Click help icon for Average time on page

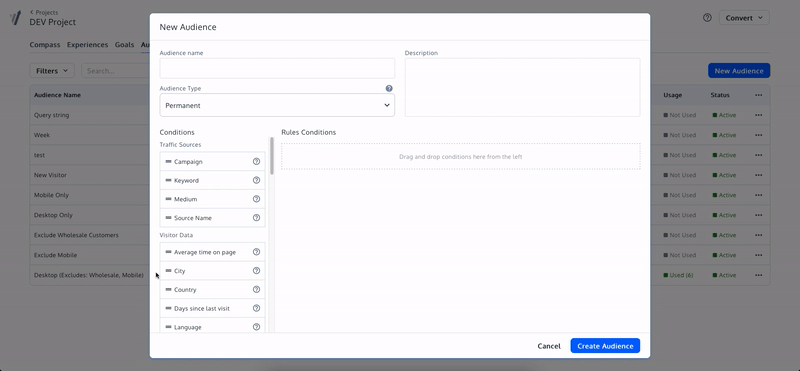click(x=257, y=252)
